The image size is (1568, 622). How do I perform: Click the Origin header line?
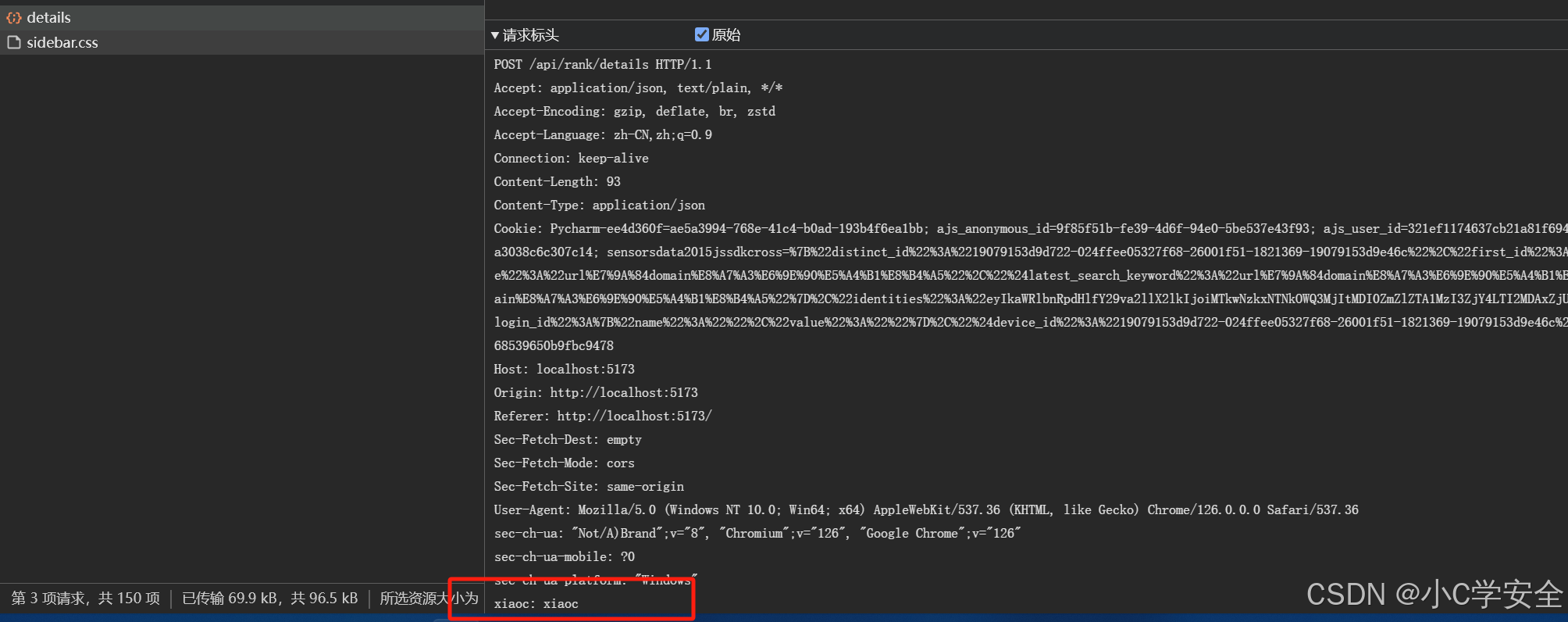(x=596, y=392)
